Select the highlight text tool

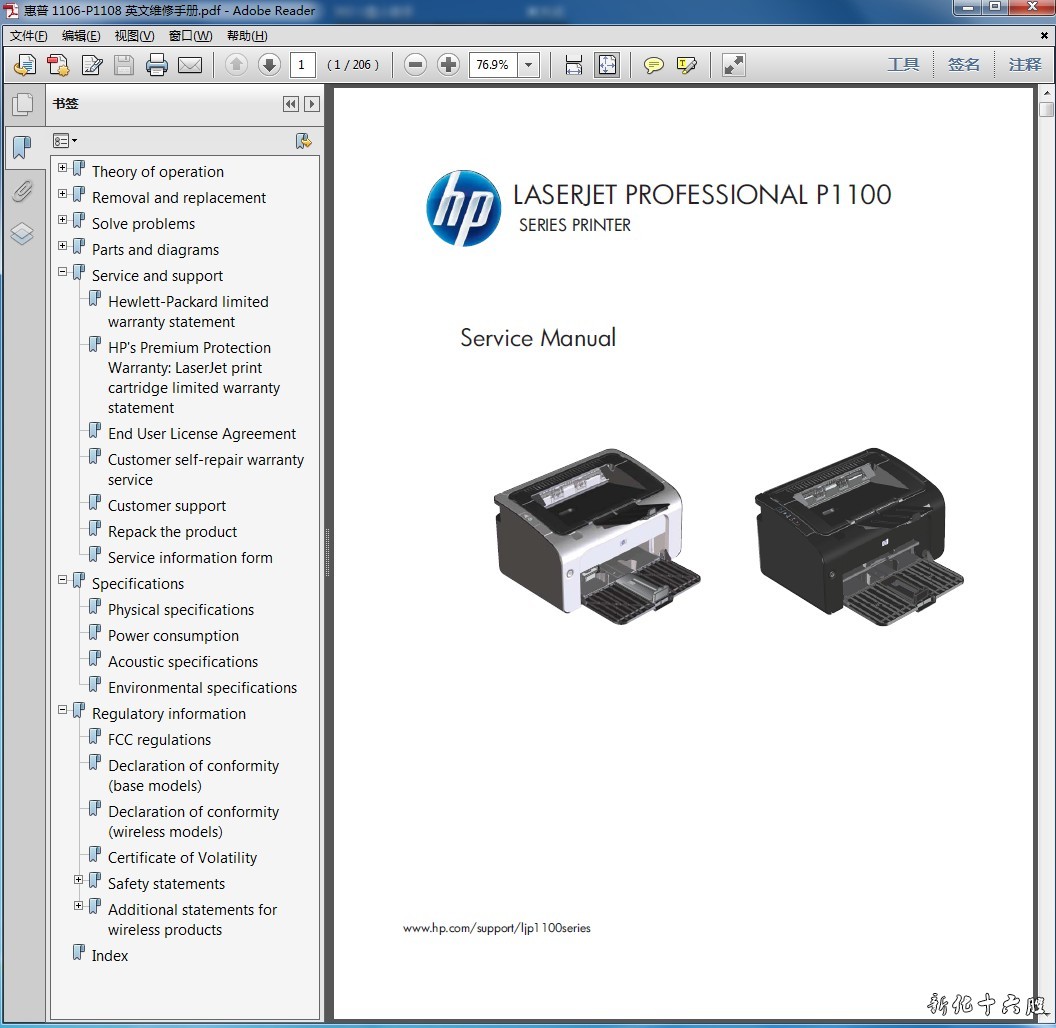point(686,66)
